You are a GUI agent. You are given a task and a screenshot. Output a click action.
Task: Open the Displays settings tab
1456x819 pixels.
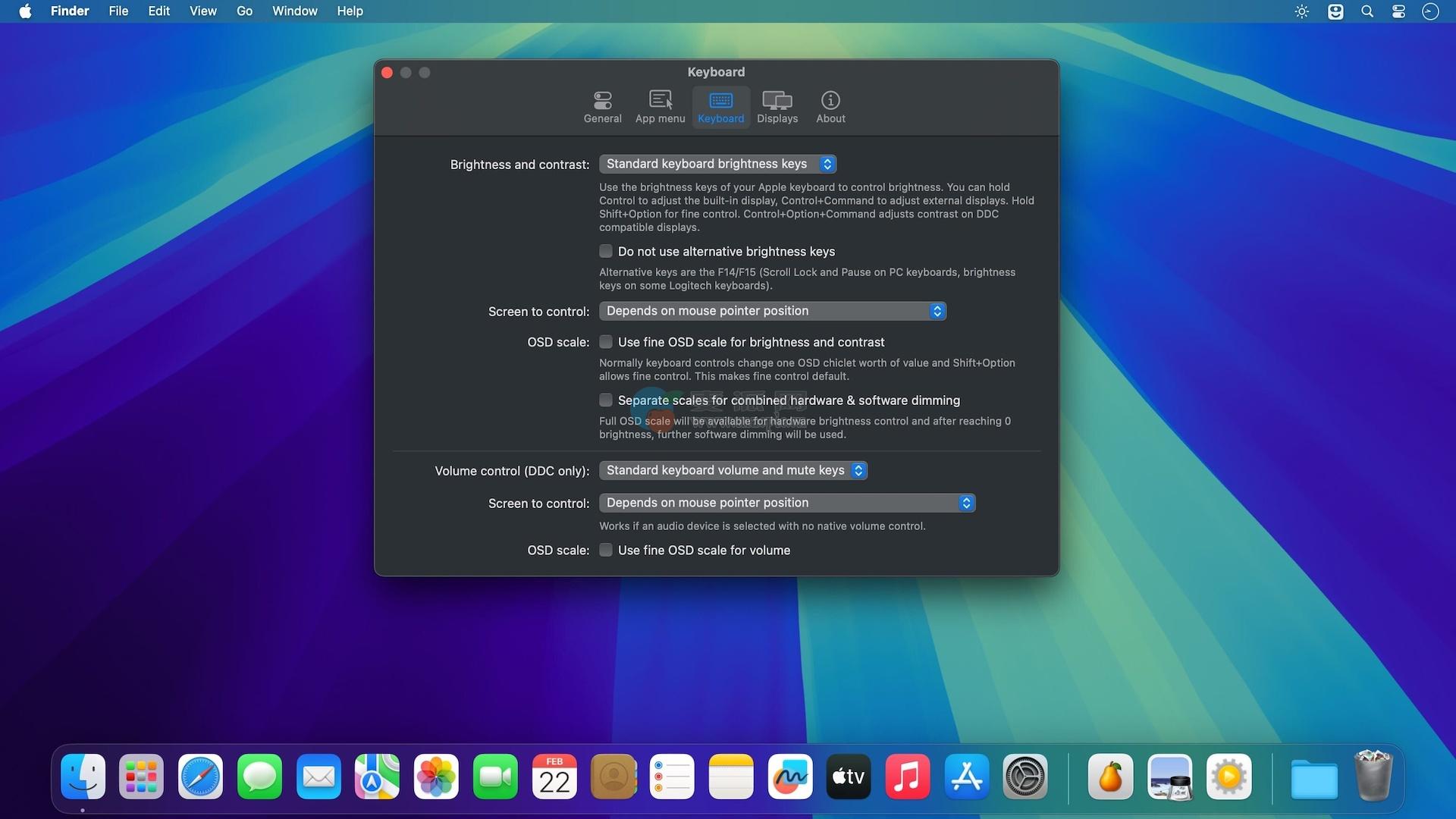coord(777,107)
